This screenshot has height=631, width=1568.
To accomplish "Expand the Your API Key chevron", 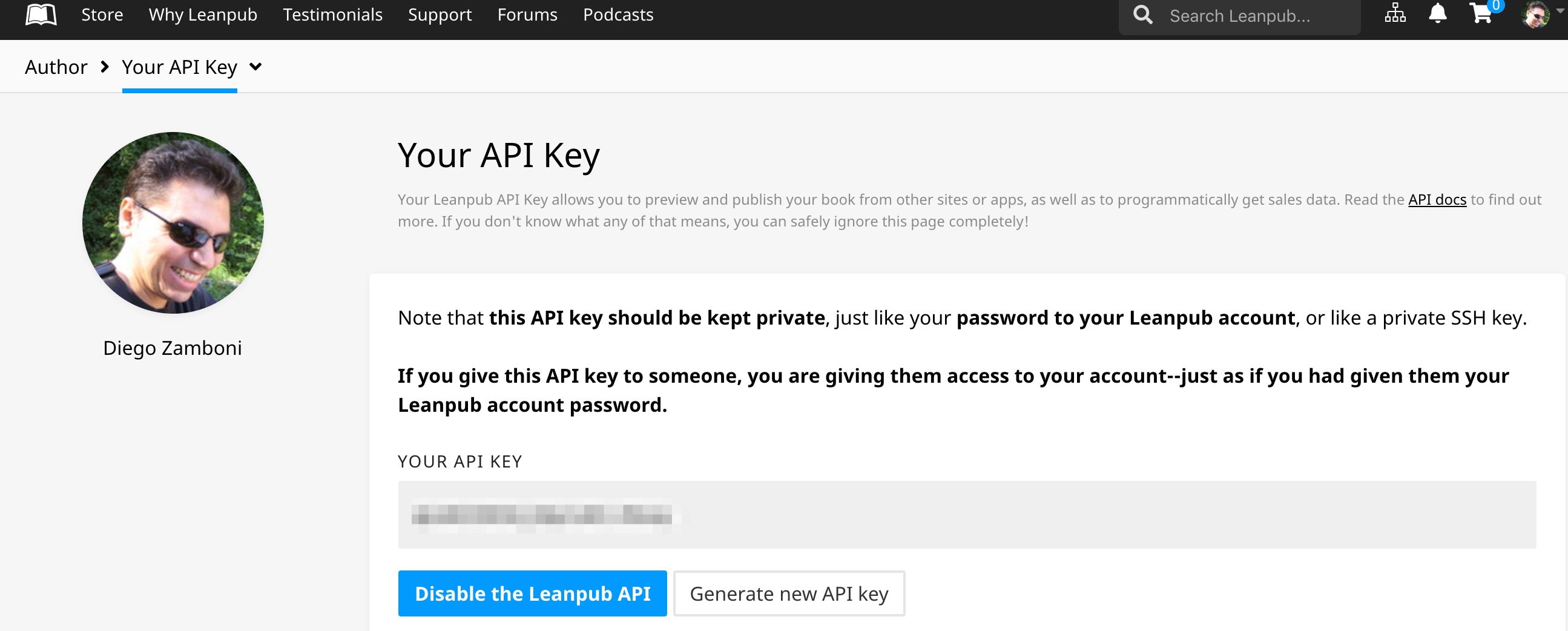I will coord(255,67).
